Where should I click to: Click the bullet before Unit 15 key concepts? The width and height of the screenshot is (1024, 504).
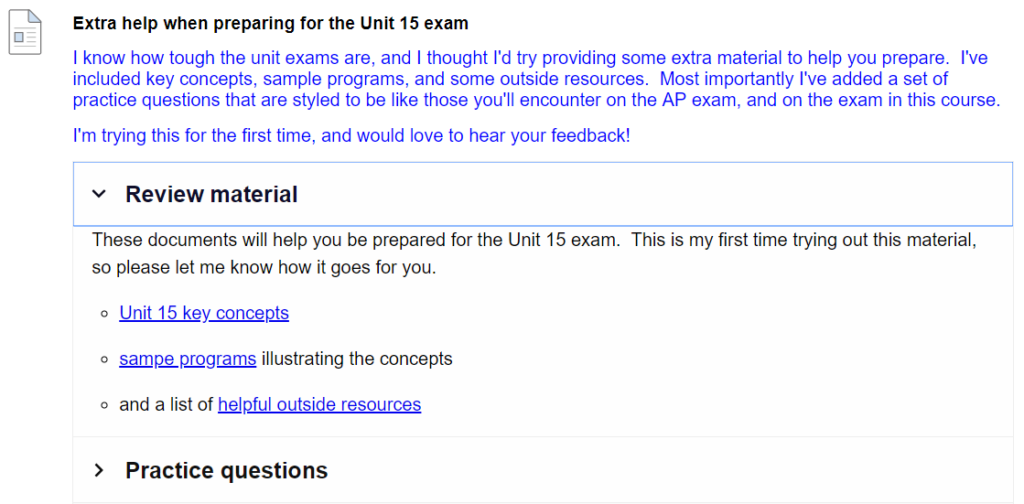(104, 314)
